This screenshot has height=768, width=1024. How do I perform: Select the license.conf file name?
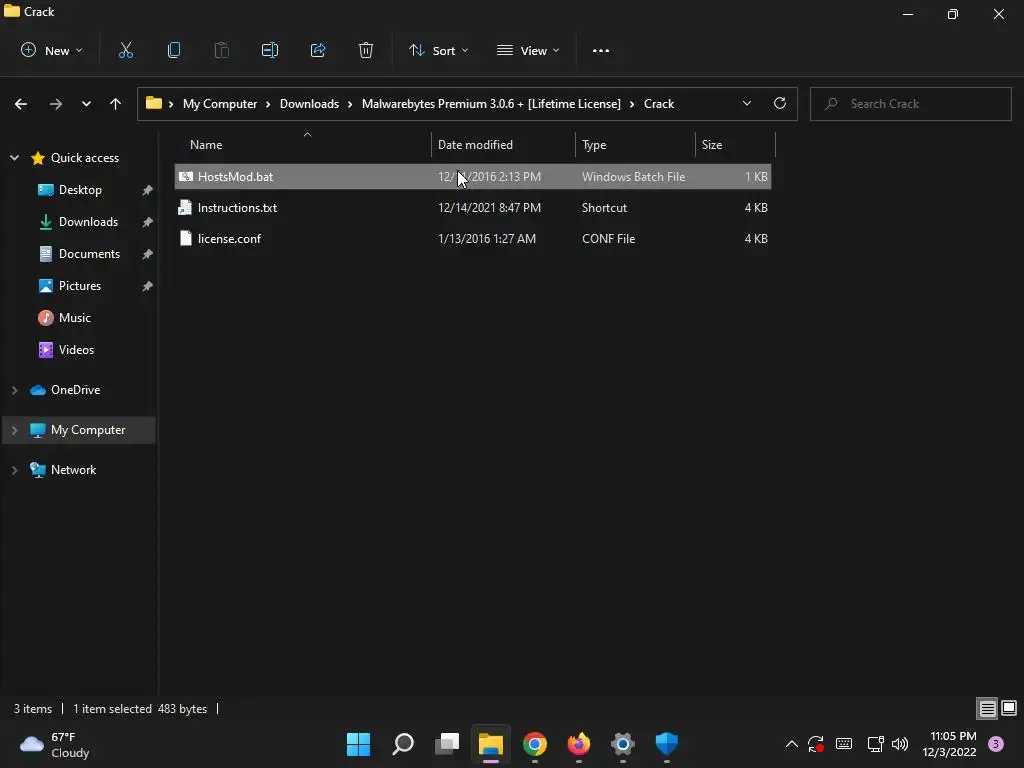coord(229,238)
